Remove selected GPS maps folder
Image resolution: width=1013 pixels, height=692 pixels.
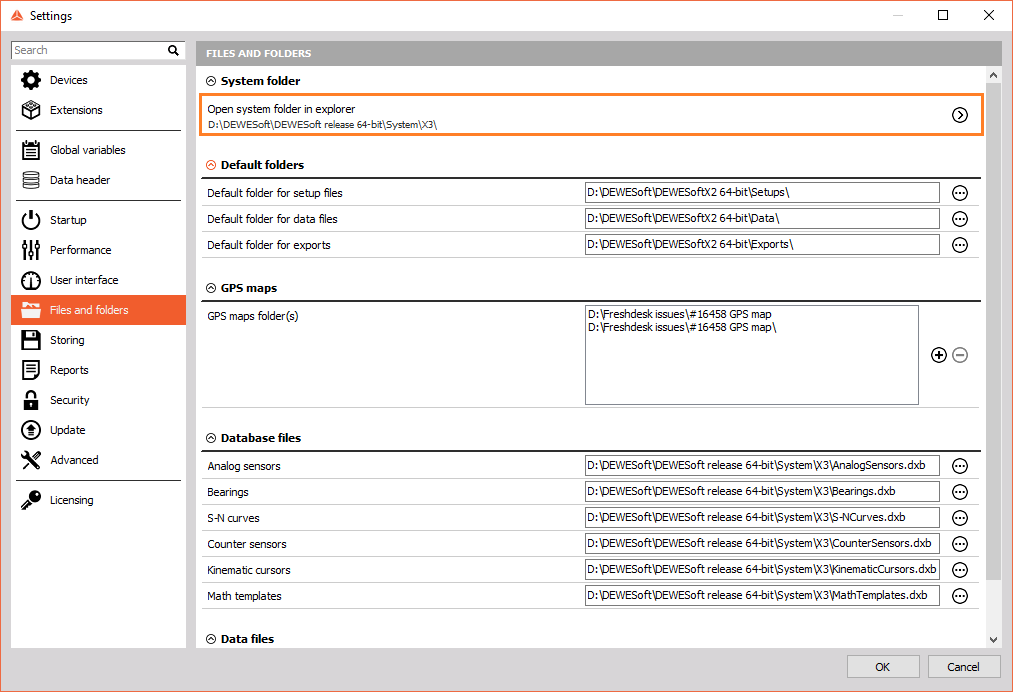coord(960,355)
